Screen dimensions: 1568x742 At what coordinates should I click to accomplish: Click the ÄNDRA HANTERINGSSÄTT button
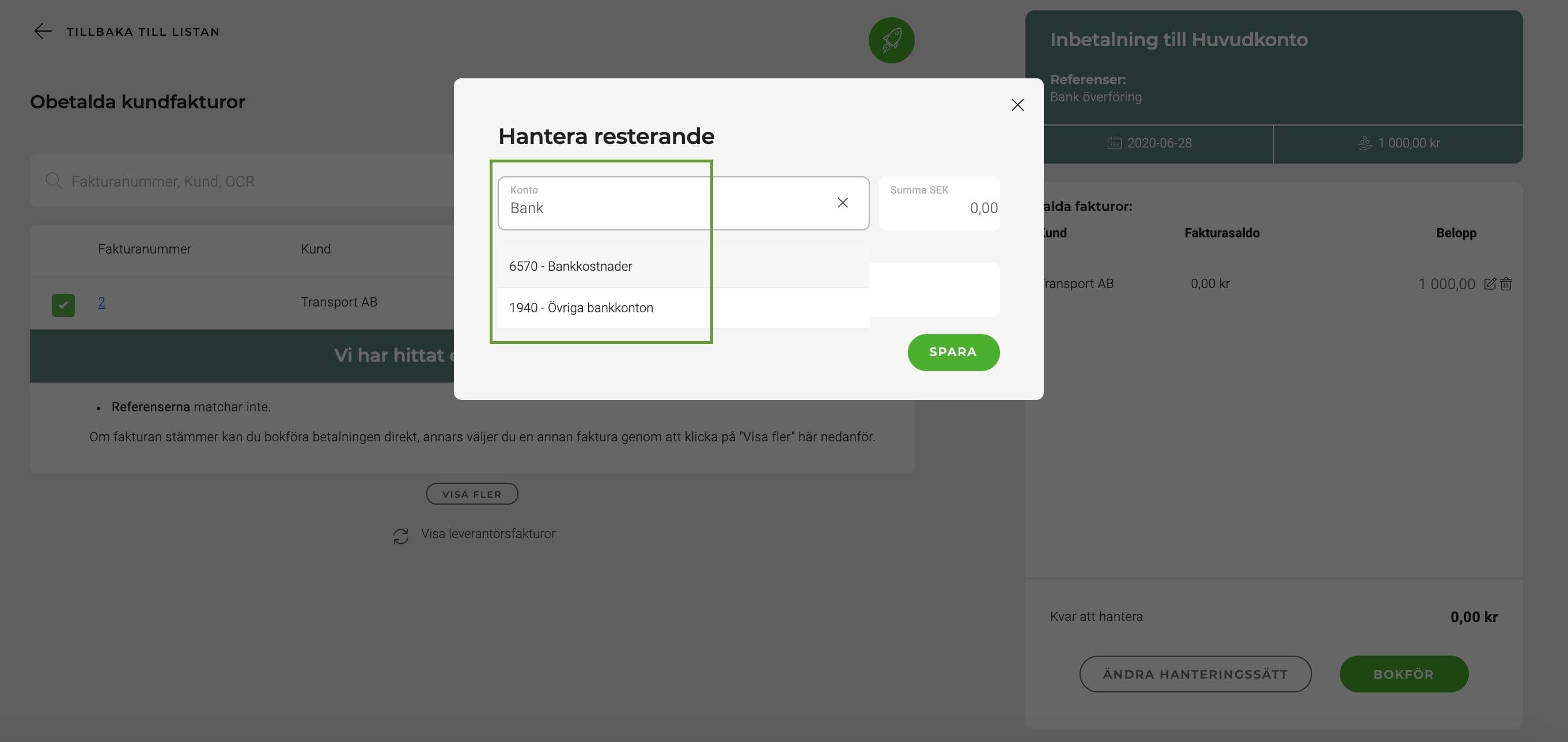1195,674
